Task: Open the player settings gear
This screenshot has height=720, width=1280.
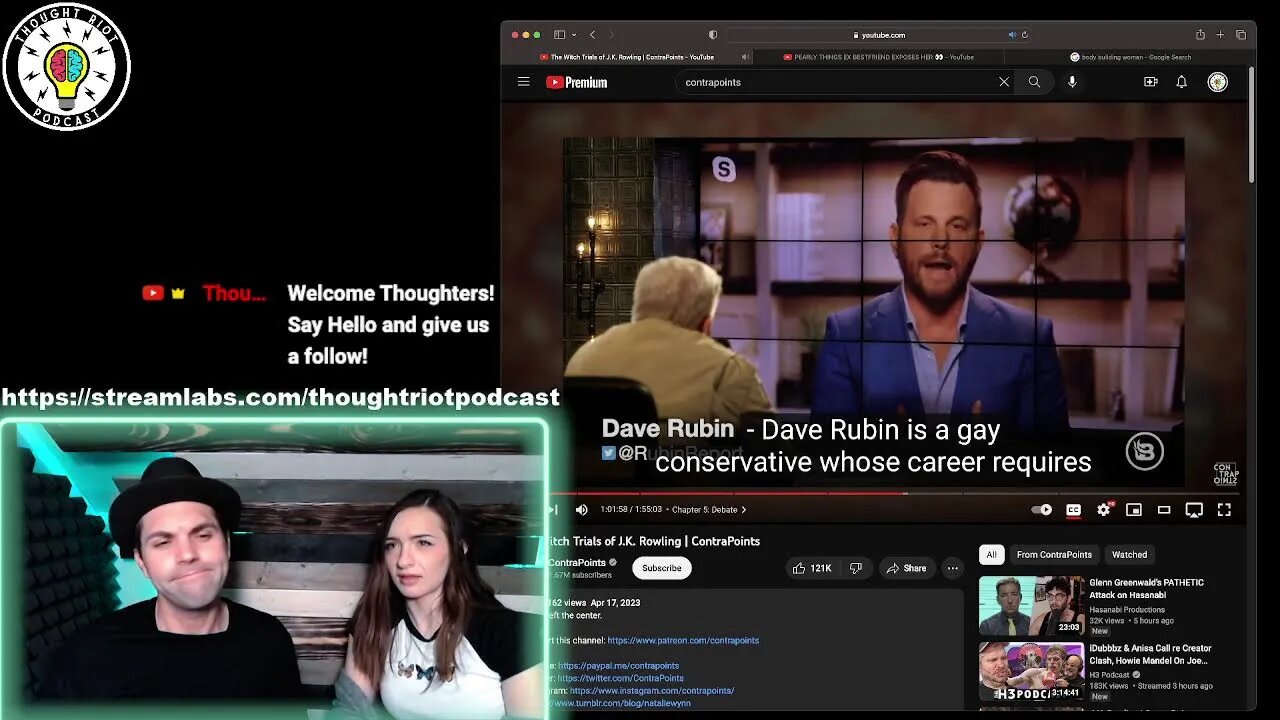Action: (1103, 509)
